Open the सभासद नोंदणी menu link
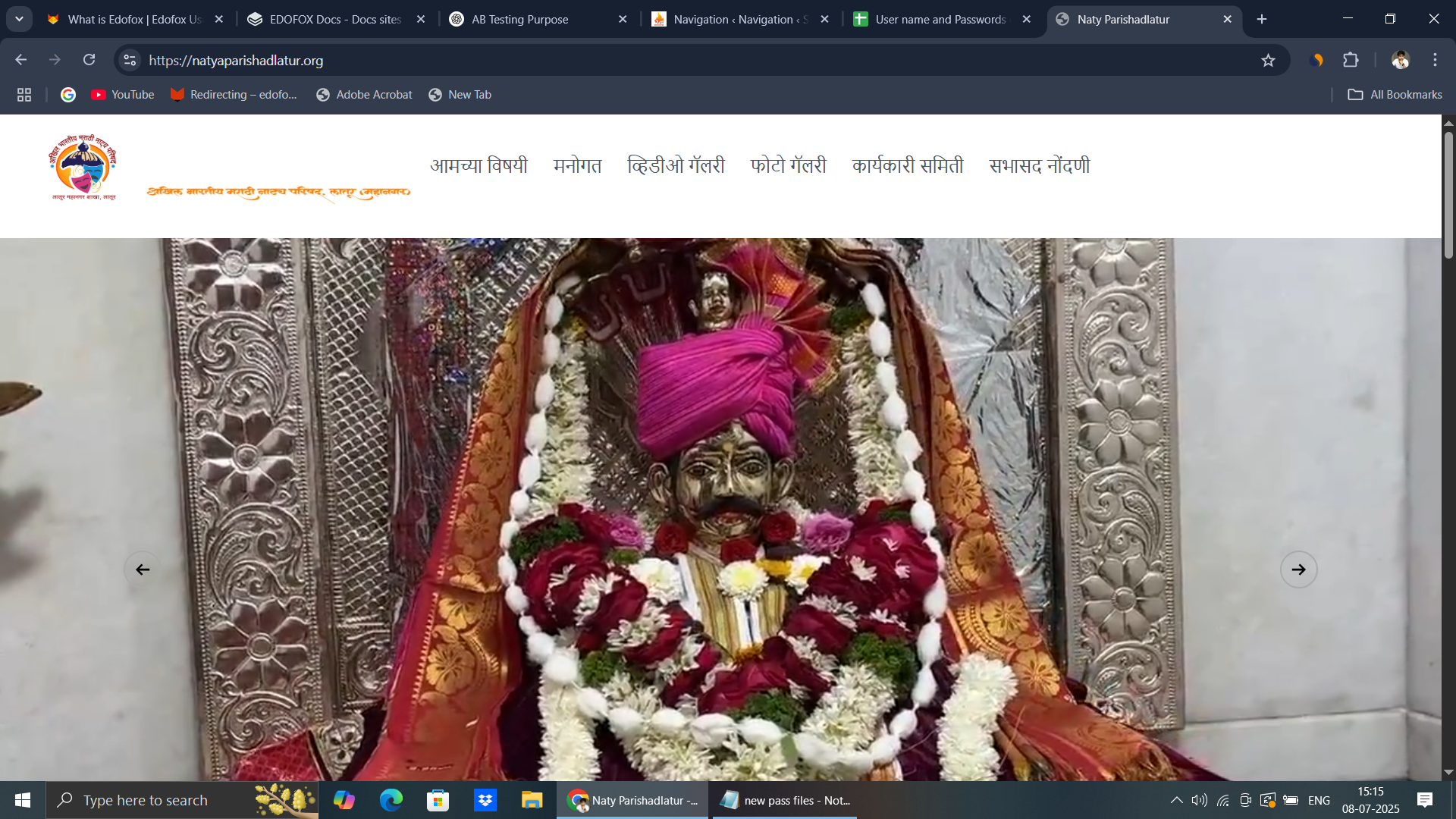The image size is (1456, 819). click(1039, 165)
